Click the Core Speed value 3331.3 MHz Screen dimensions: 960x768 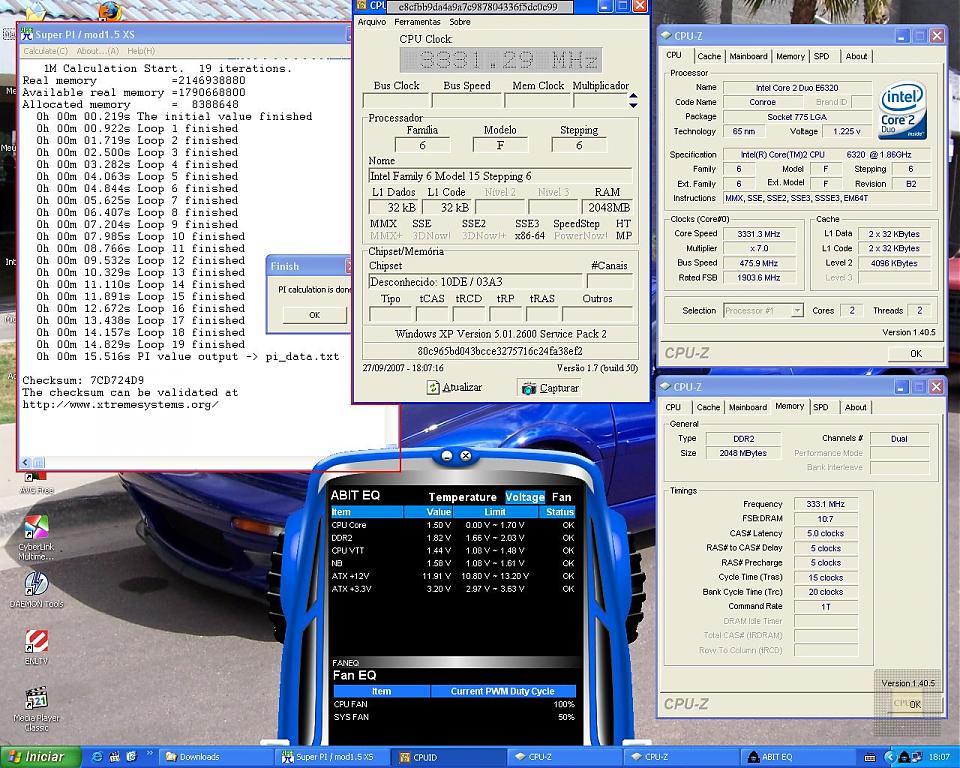(x=759, y=234)
